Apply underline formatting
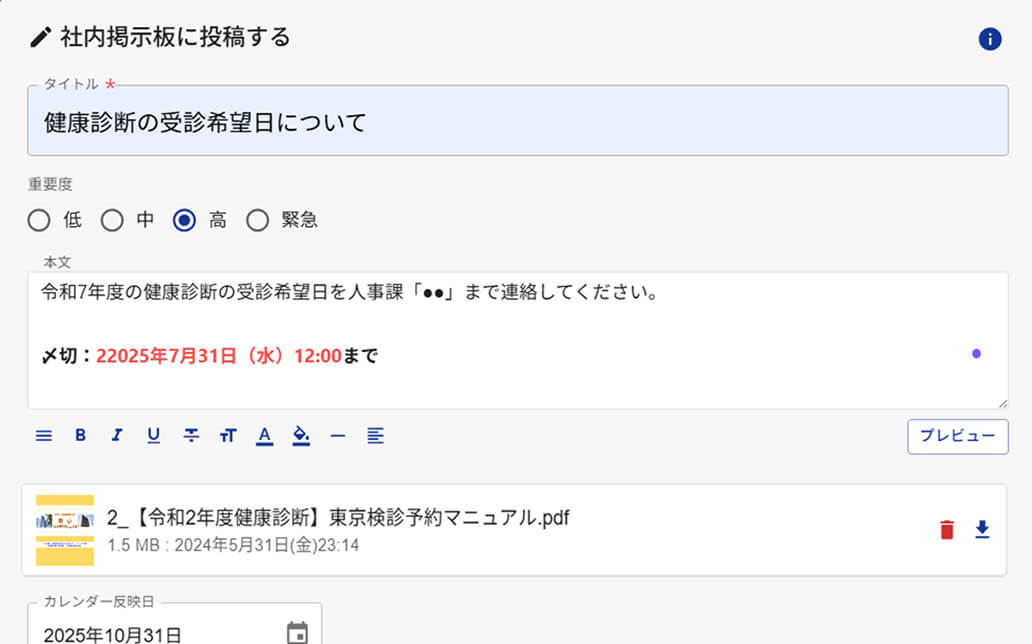Image resolution: width=1032 pixels, height=644 pixels. (x=153, y=435)
